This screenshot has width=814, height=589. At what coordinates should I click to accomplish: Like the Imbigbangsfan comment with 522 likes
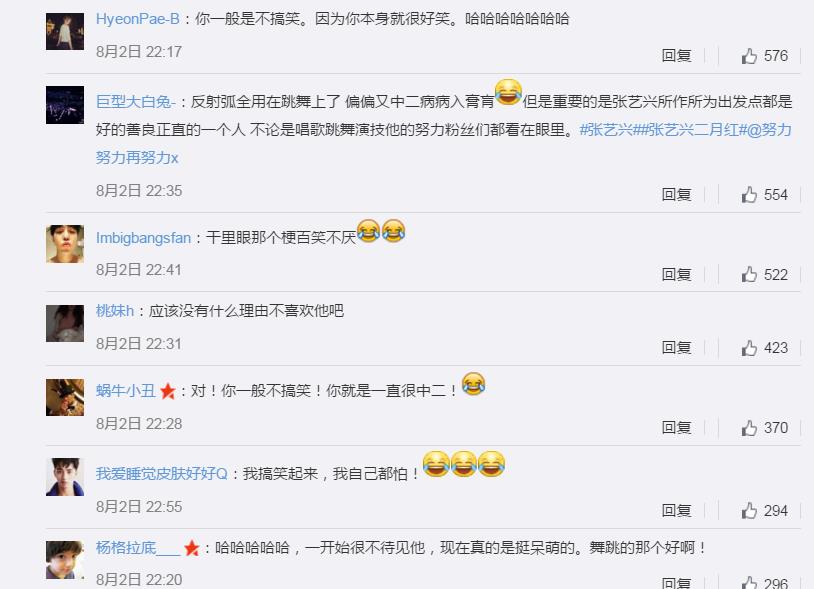(x=749, y=274)
